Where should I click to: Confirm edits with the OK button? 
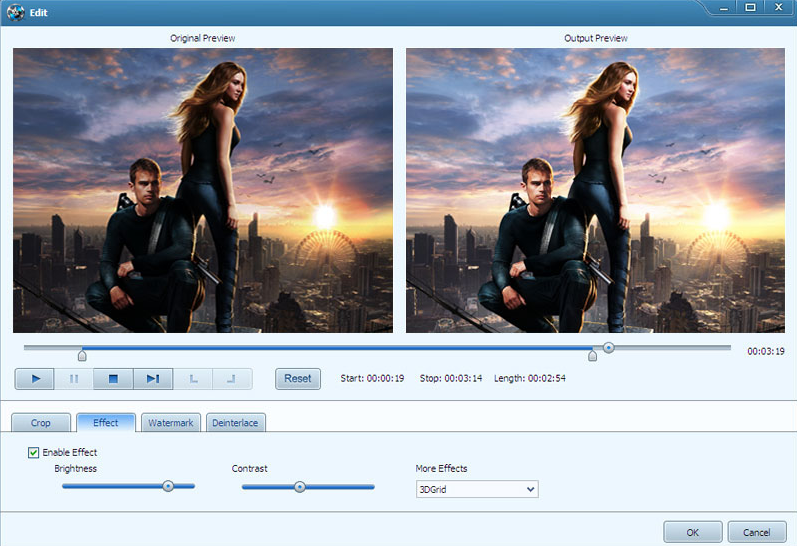pos(692,531)
